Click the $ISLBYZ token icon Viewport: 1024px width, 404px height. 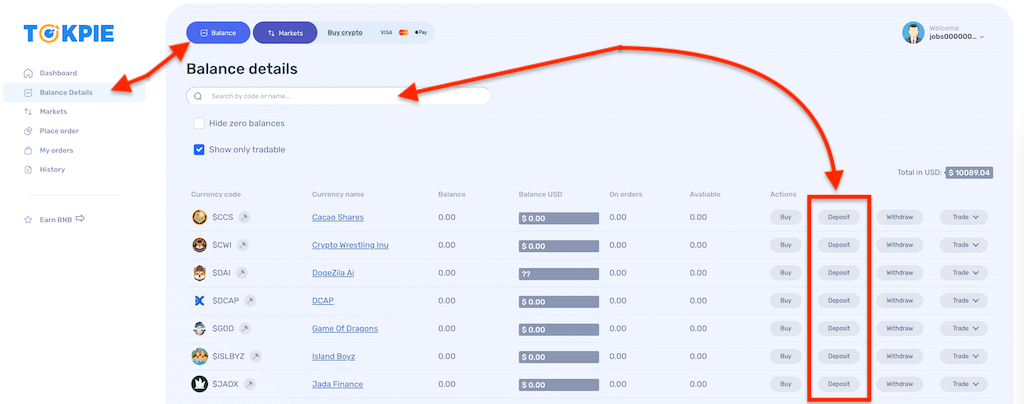pyautogui.click(x=200, y=356)
